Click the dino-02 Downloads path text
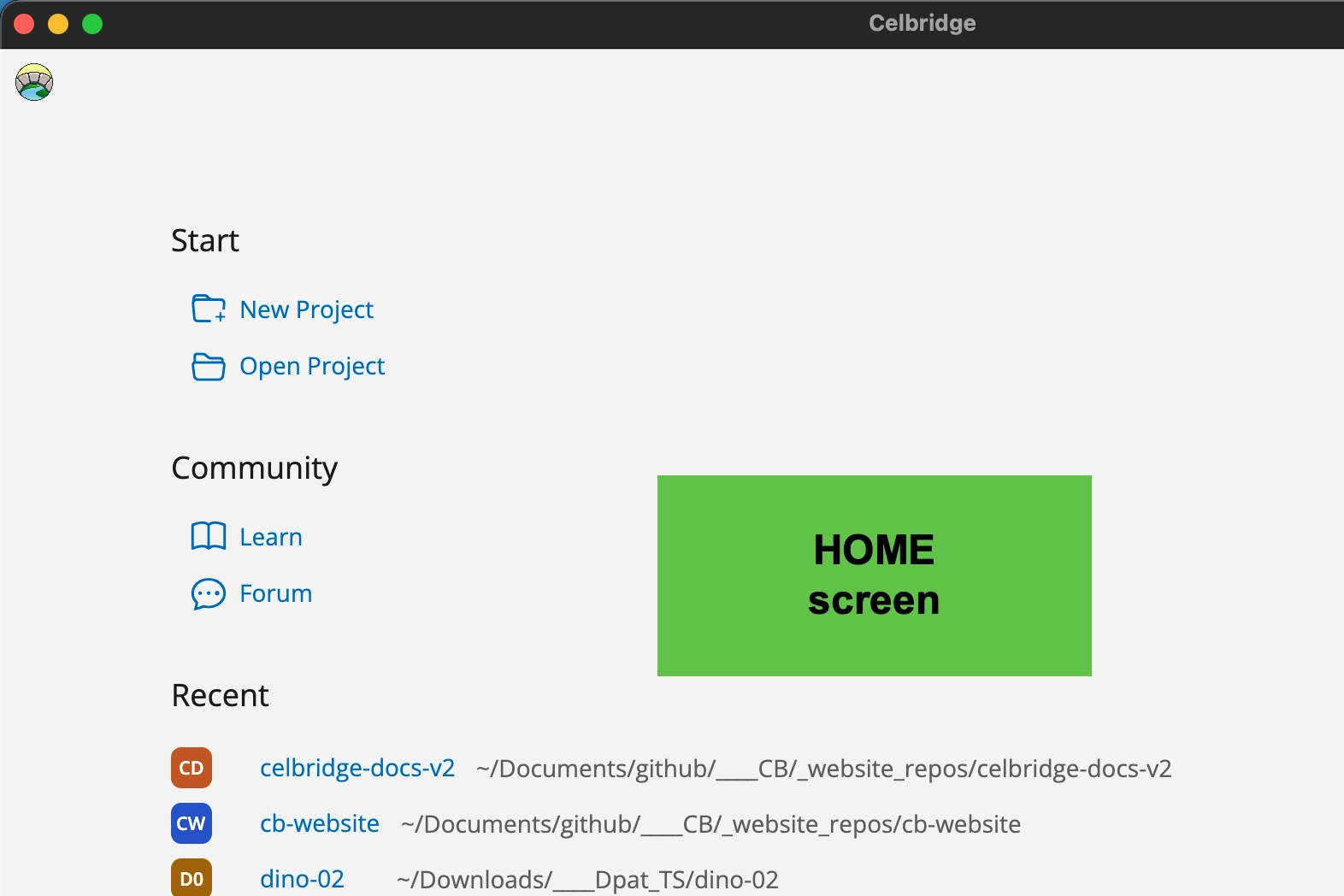The image size is (1344, 896). [588, 880]
